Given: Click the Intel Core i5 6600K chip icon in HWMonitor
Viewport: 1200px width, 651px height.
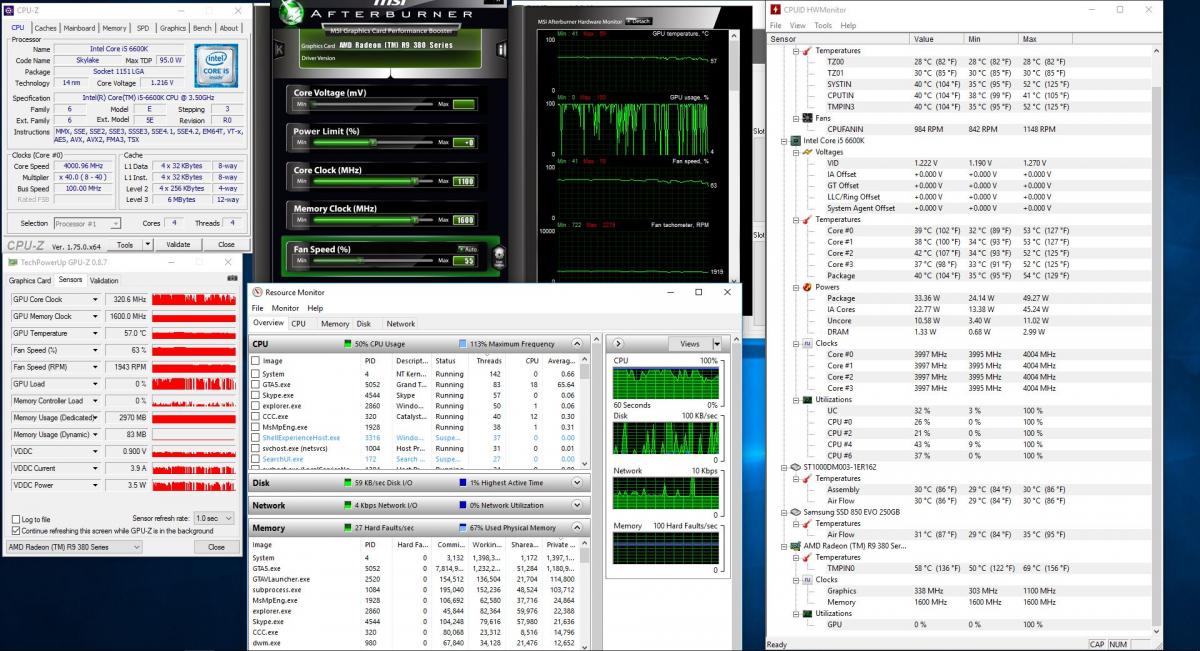Looking at the screenshot, I should (x=796, y=140).
